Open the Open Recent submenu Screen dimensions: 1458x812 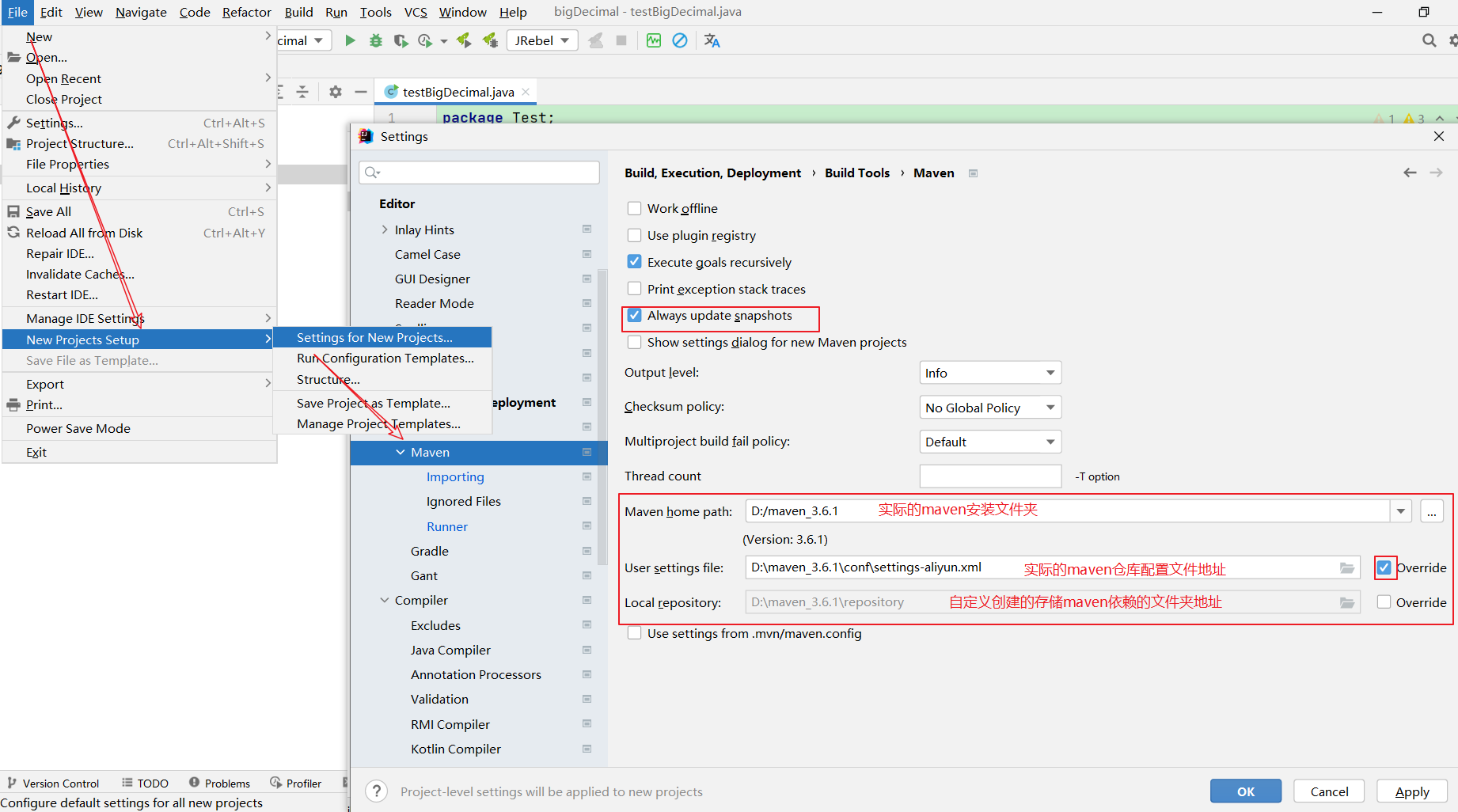139,78
